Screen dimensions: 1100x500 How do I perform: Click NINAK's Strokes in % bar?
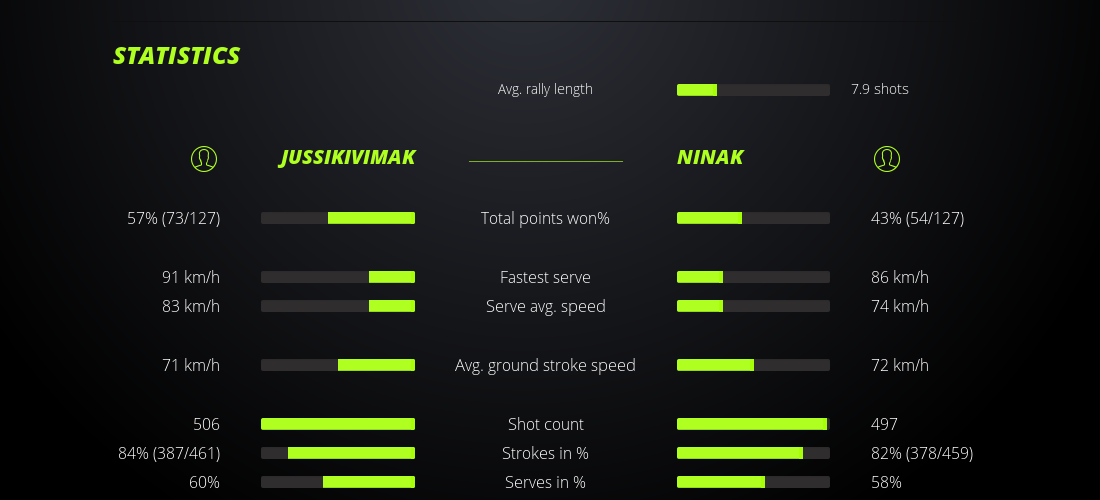pos(753,453)
